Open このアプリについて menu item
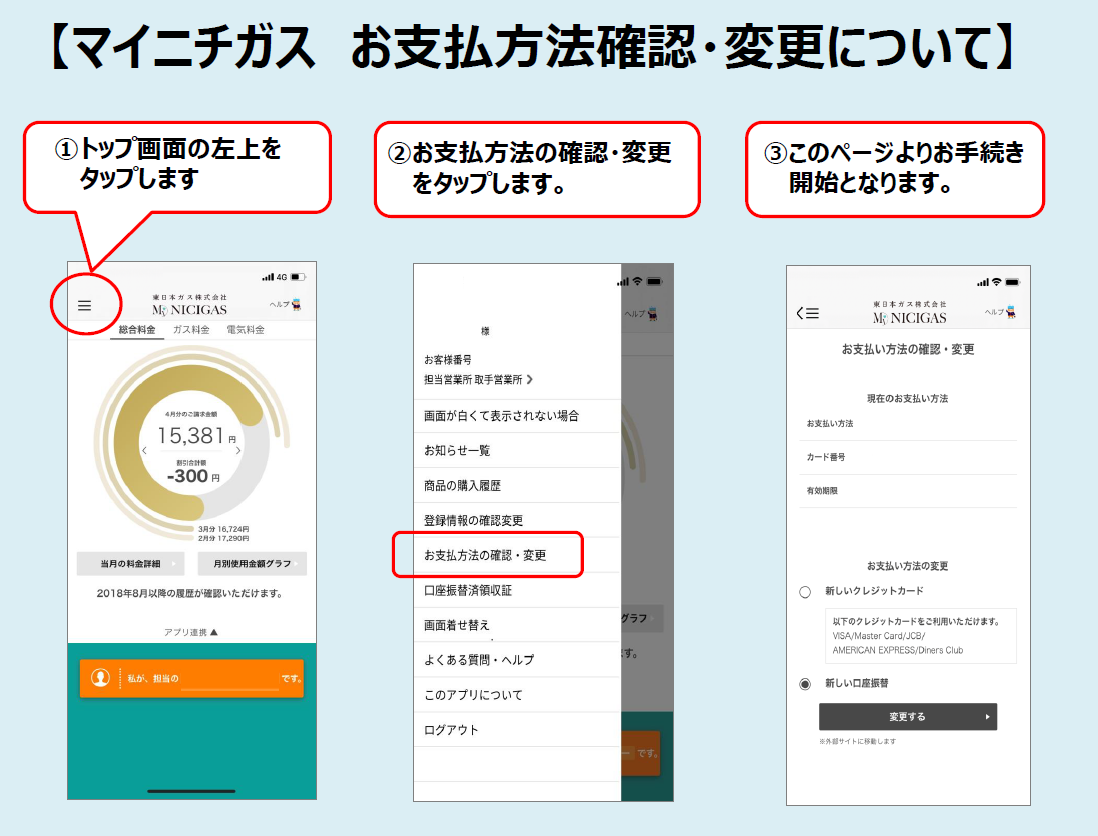This screenshot has height=836, width=1098. 517,695
